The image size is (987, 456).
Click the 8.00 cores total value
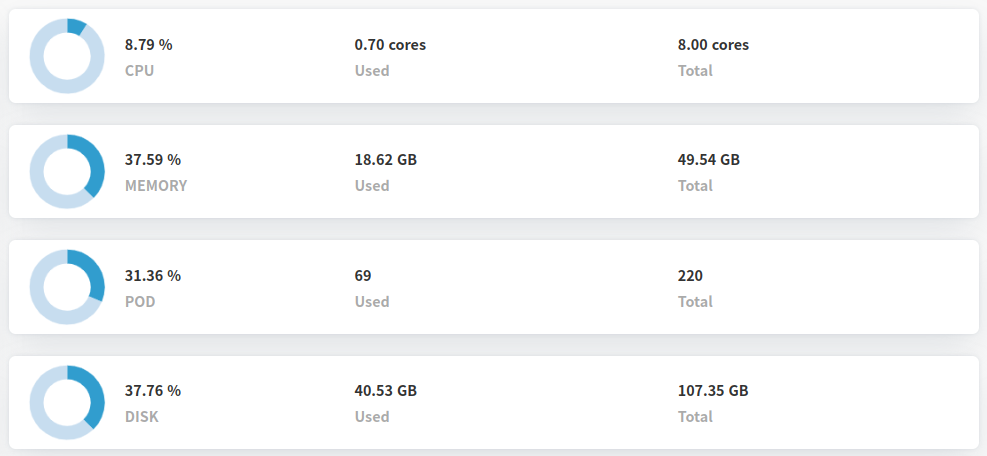(x=713, y=45)
